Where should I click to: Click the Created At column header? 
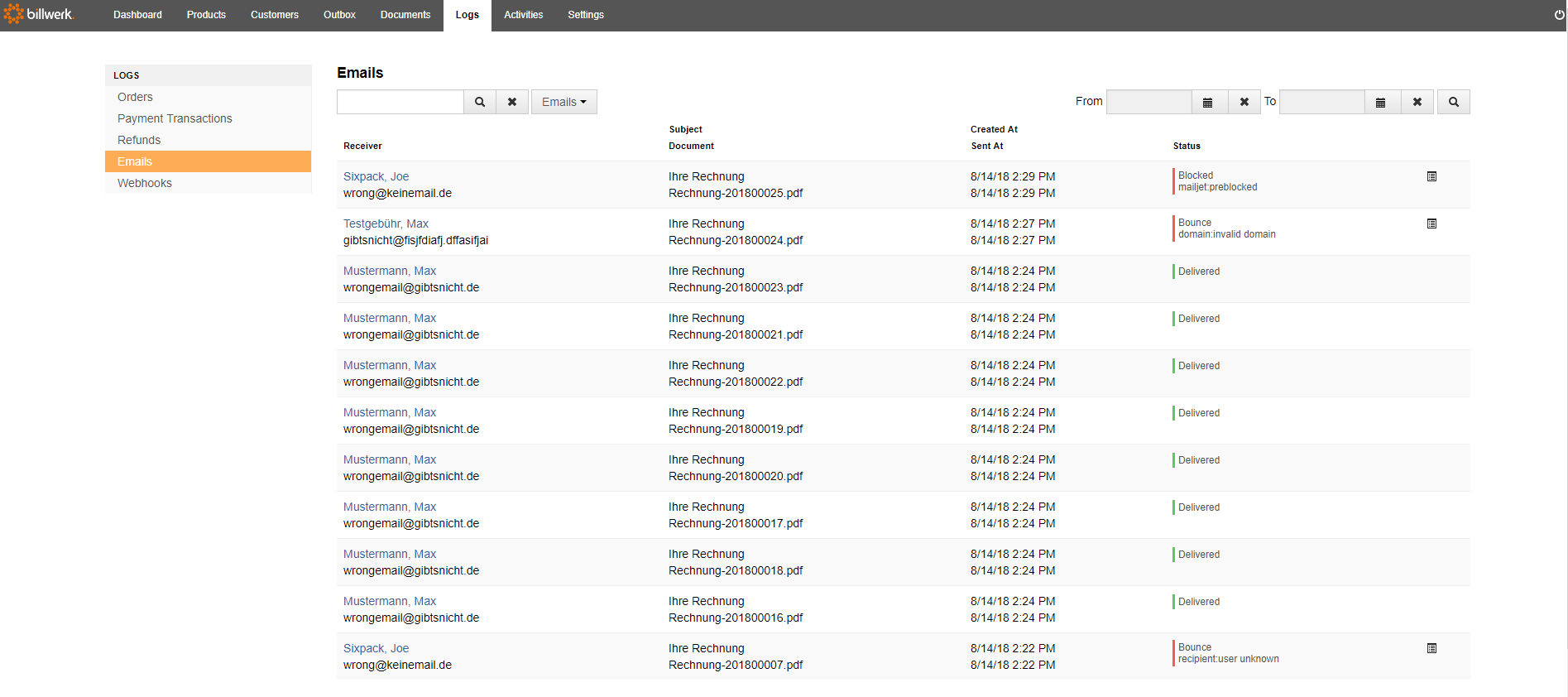pyautogui.click(x=994, y=129)
